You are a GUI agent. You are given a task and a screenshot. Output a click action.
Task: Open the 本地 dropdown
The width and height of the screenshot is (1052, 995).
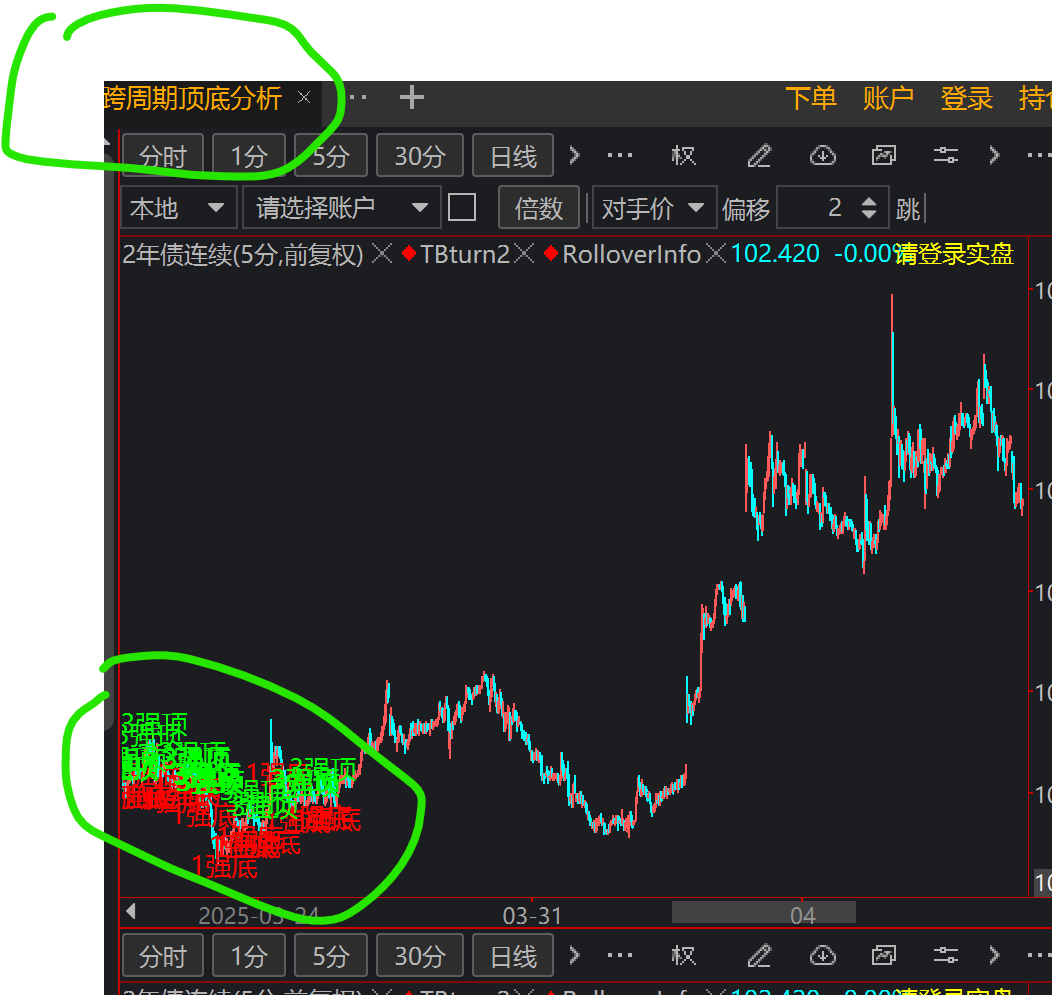point(177,208)
